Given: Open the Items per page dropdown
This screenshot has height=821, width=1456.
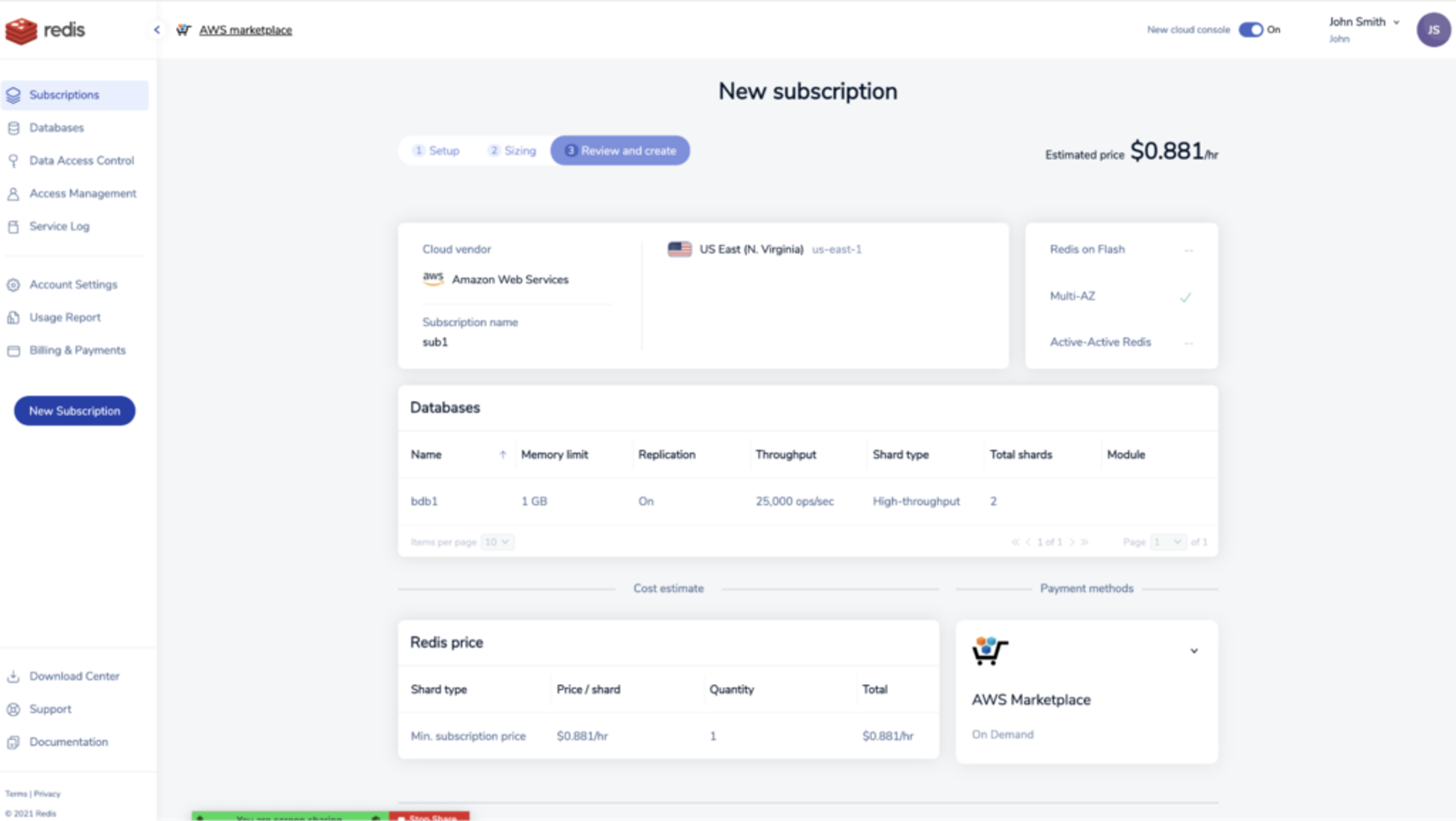Looking at the screenshot, I should coord(497,542).
